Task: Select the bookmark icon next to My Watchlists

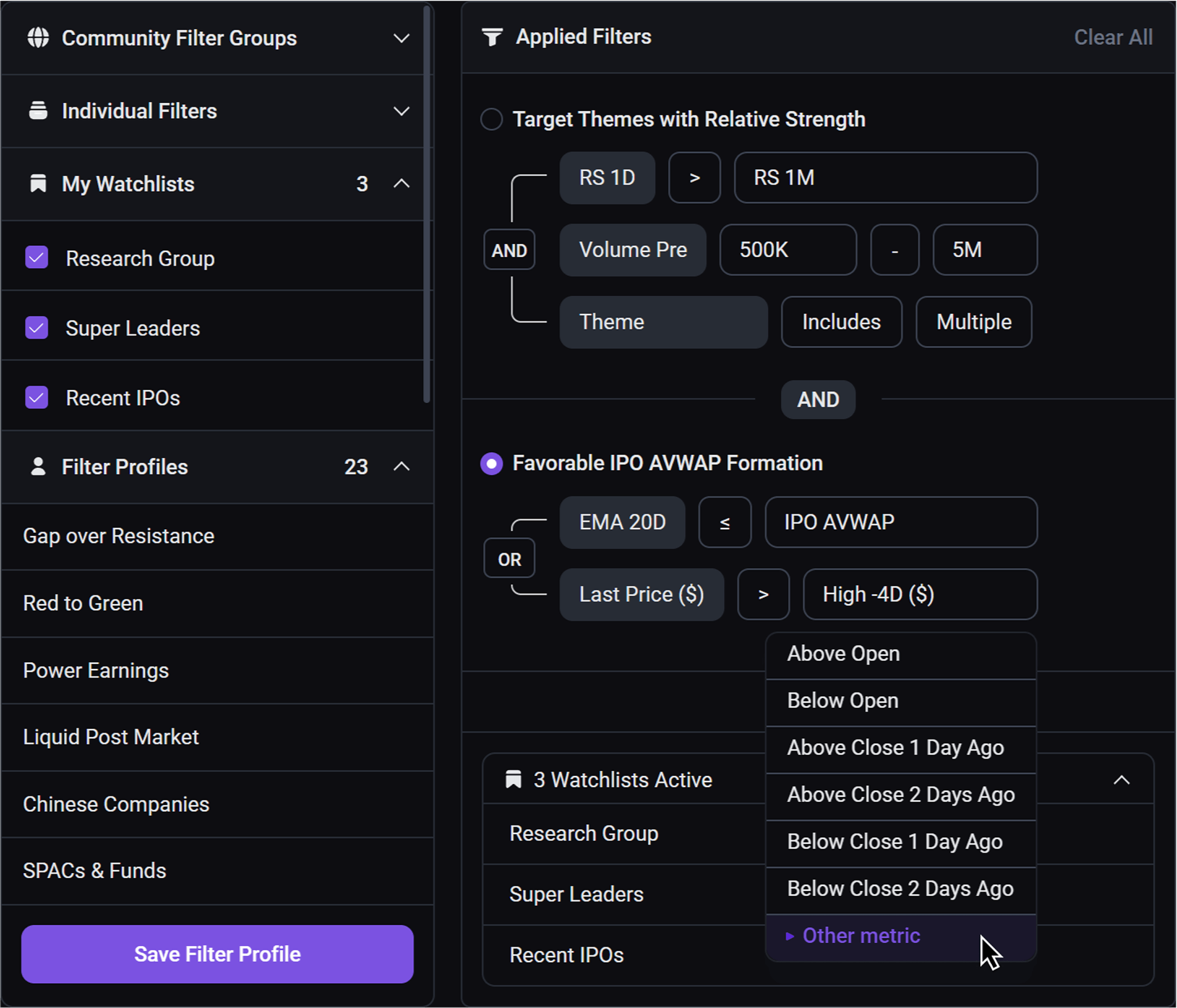Action: coord(37,183)
